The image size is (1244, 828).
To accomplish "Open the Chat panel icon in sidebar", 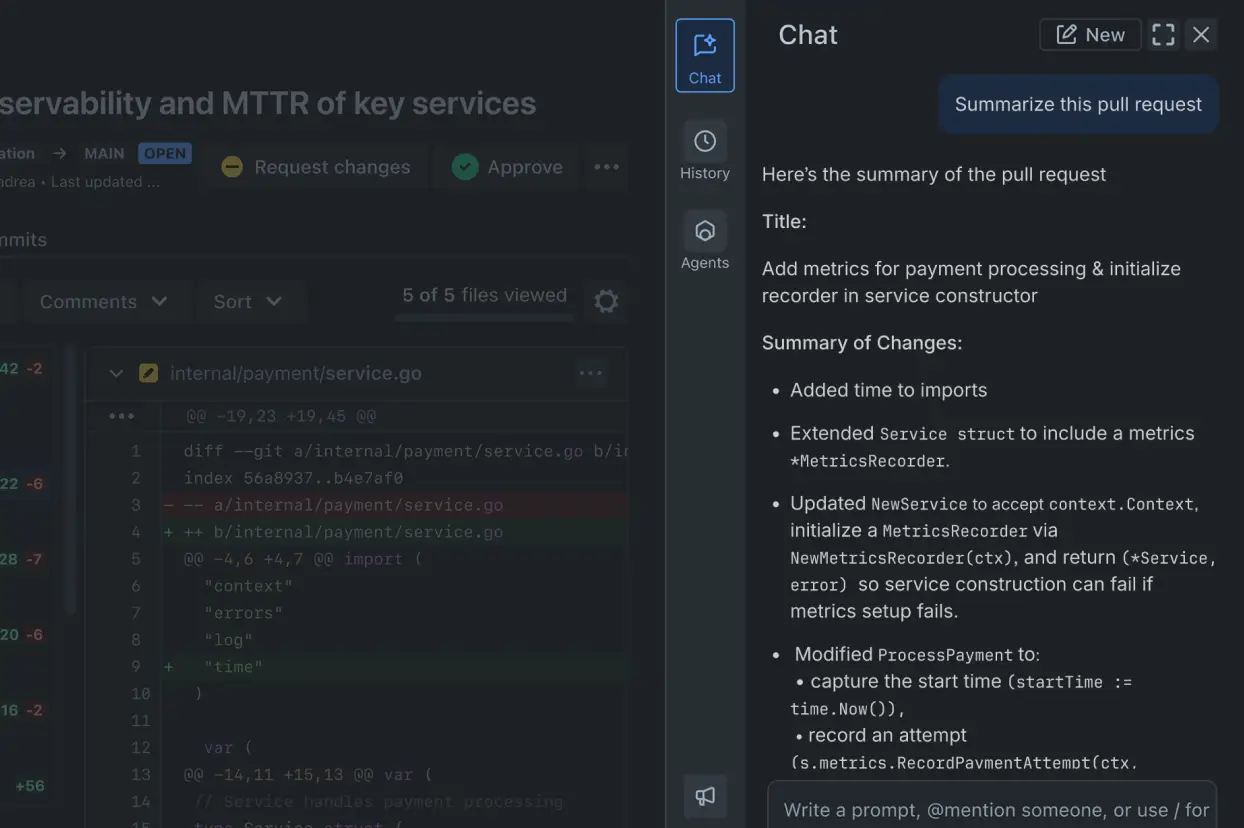I will tap(704, 56).
